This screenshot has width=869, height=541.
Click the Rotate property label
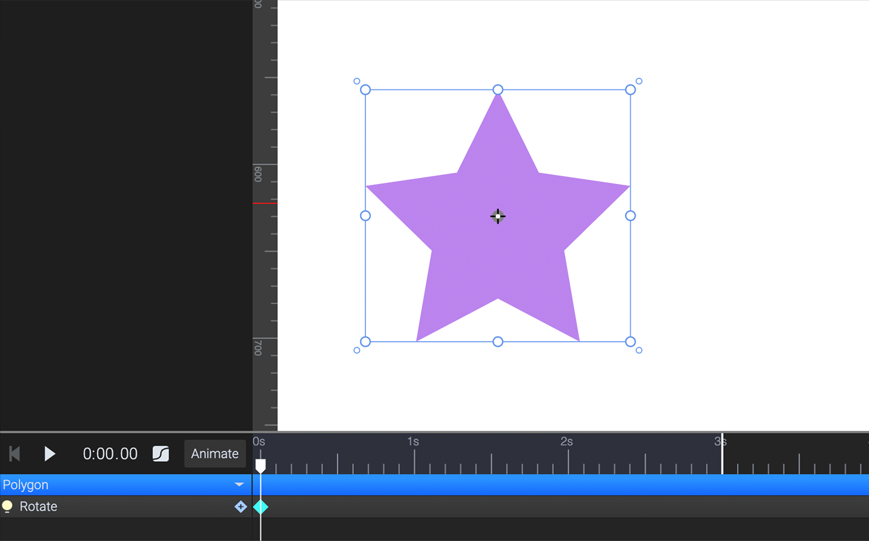(38, 507)
